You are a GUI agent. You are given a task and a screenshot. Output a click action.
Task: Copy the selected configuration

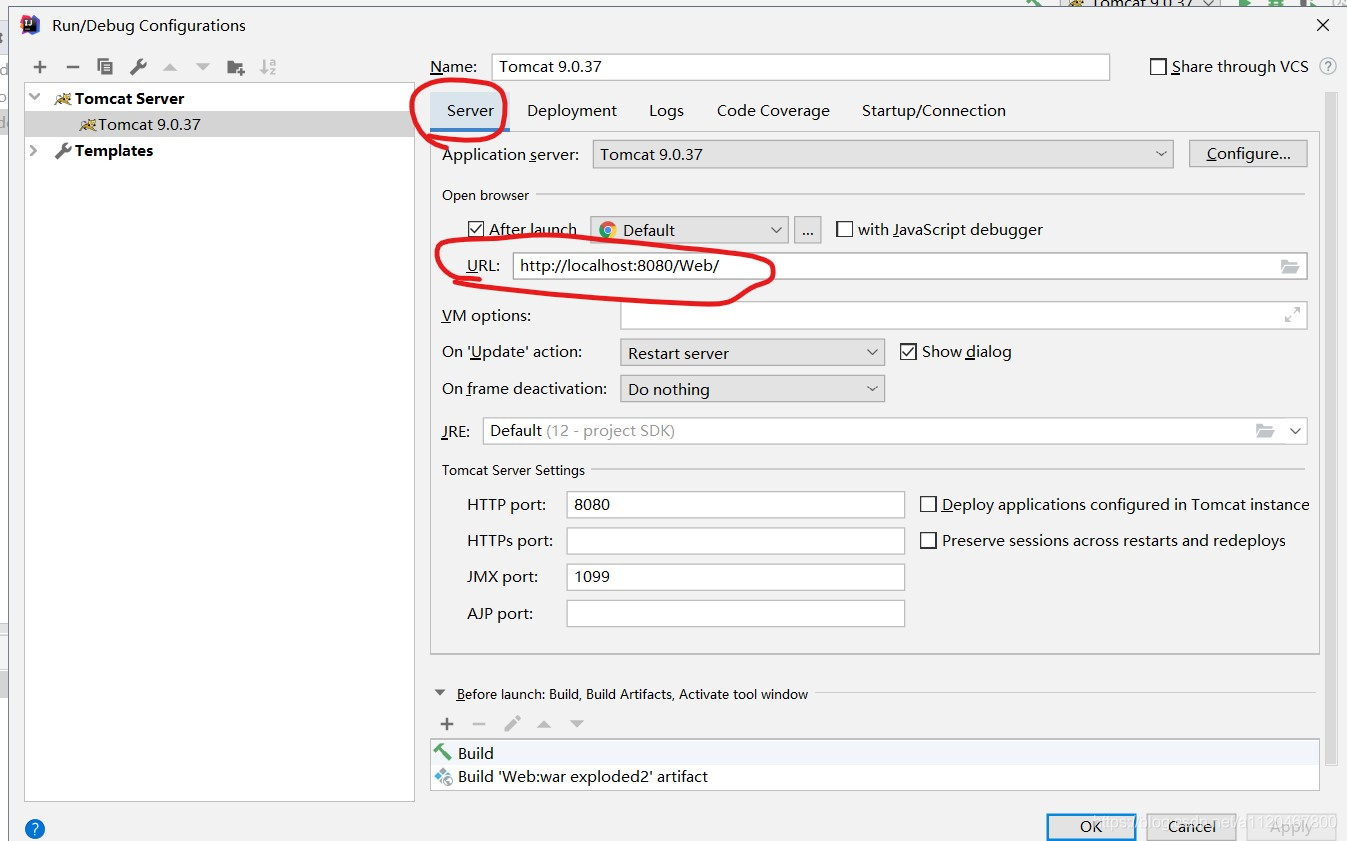tap(105, 67)
